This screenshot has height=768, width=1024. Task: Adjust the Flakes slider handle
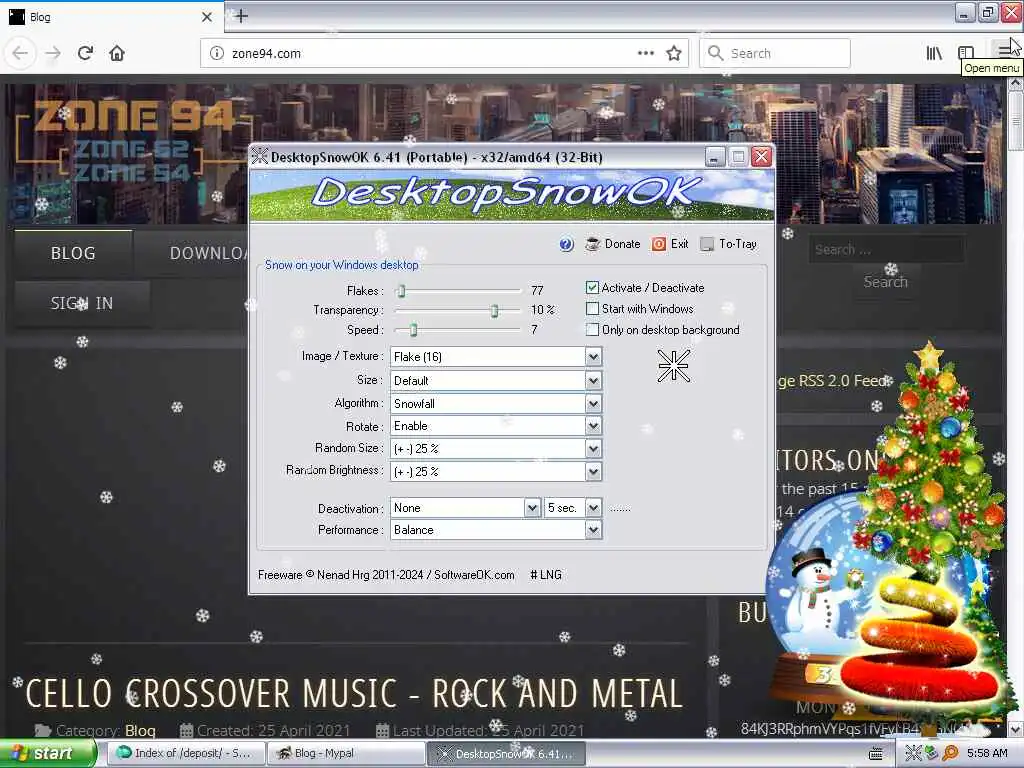[x=402, y=291]
